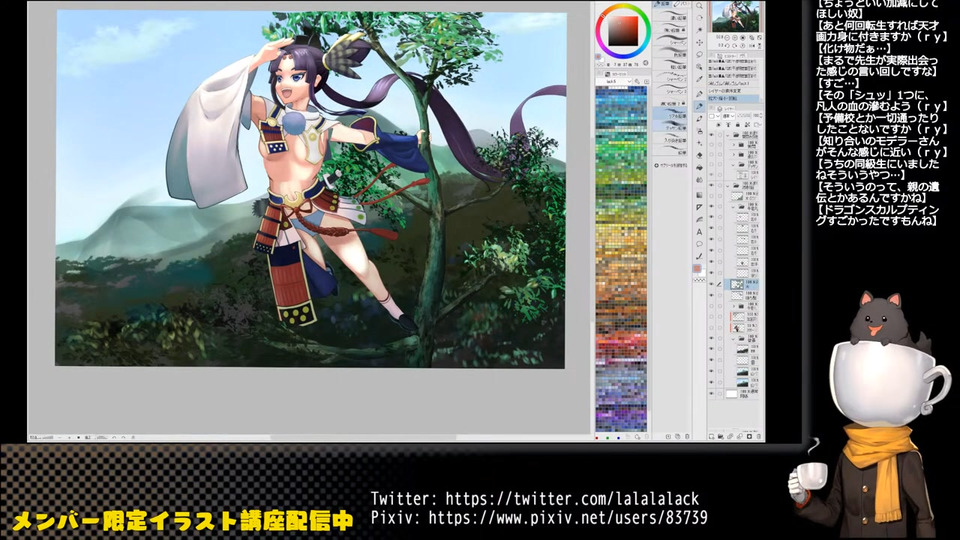Adjust layer opacity stepper arrows
Screen dimensions: 960x540
tap(761, 115)
